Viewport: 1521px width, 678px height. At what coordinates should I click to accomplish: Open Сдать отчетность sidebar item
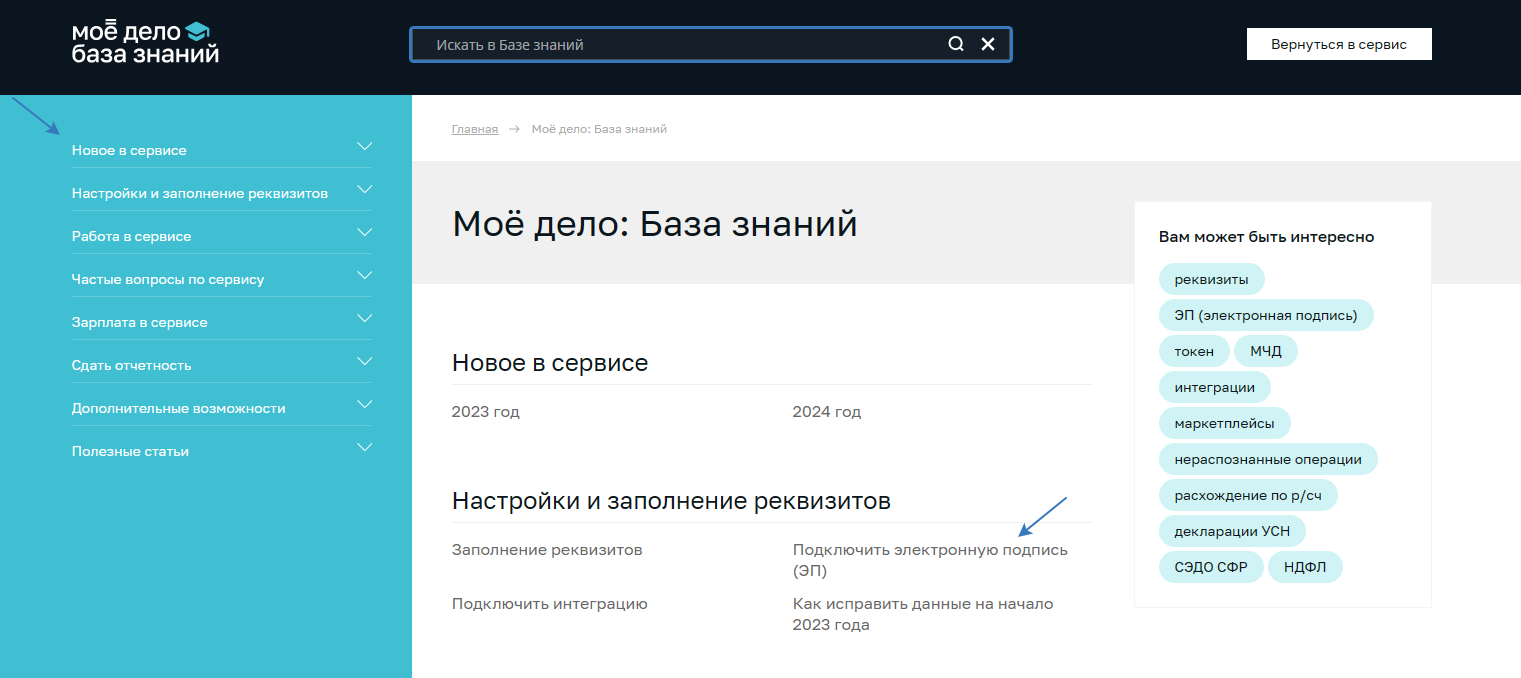tap(131, 365)
